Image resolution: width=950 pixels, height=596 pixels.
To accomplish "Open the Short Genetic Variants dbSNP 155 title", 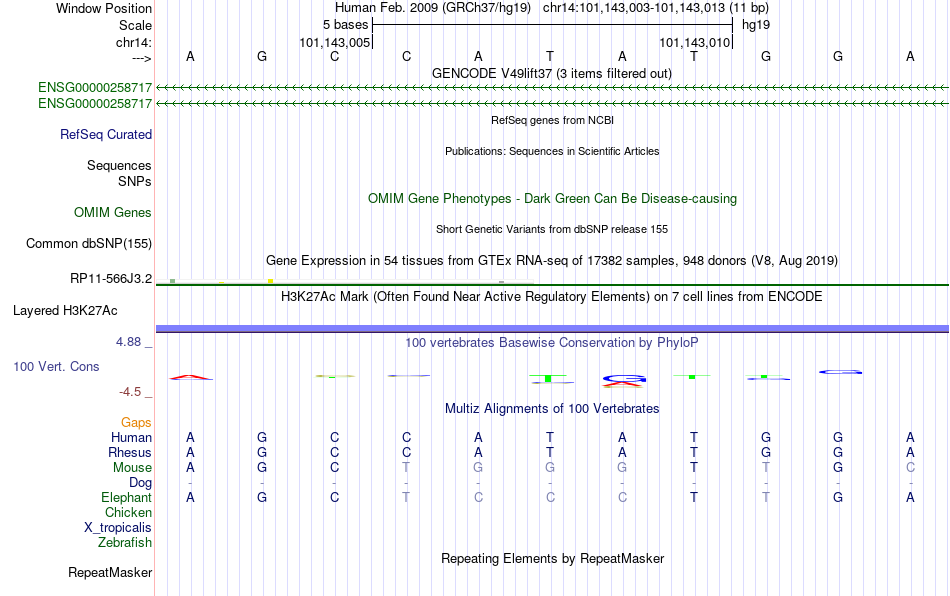I will tap(552, 229).
